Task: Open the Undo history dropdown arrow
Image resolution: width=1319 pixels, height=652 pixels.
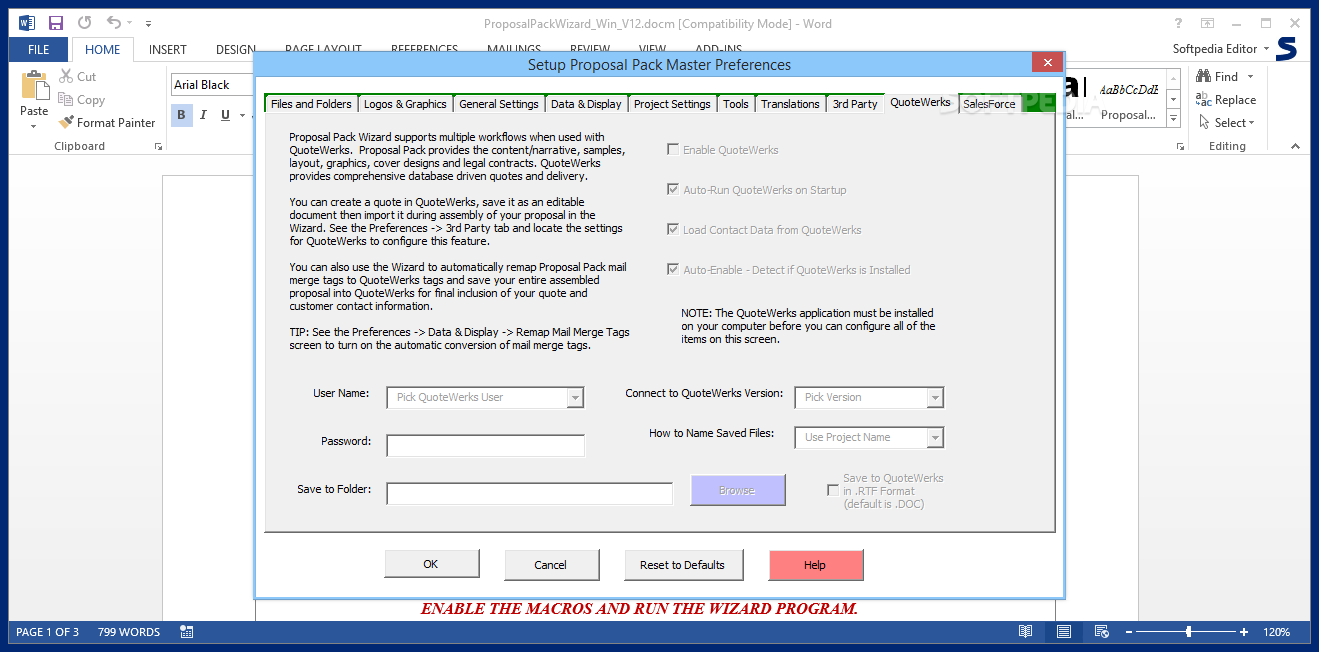Action: pyautogui.click(x=130, y=23)
